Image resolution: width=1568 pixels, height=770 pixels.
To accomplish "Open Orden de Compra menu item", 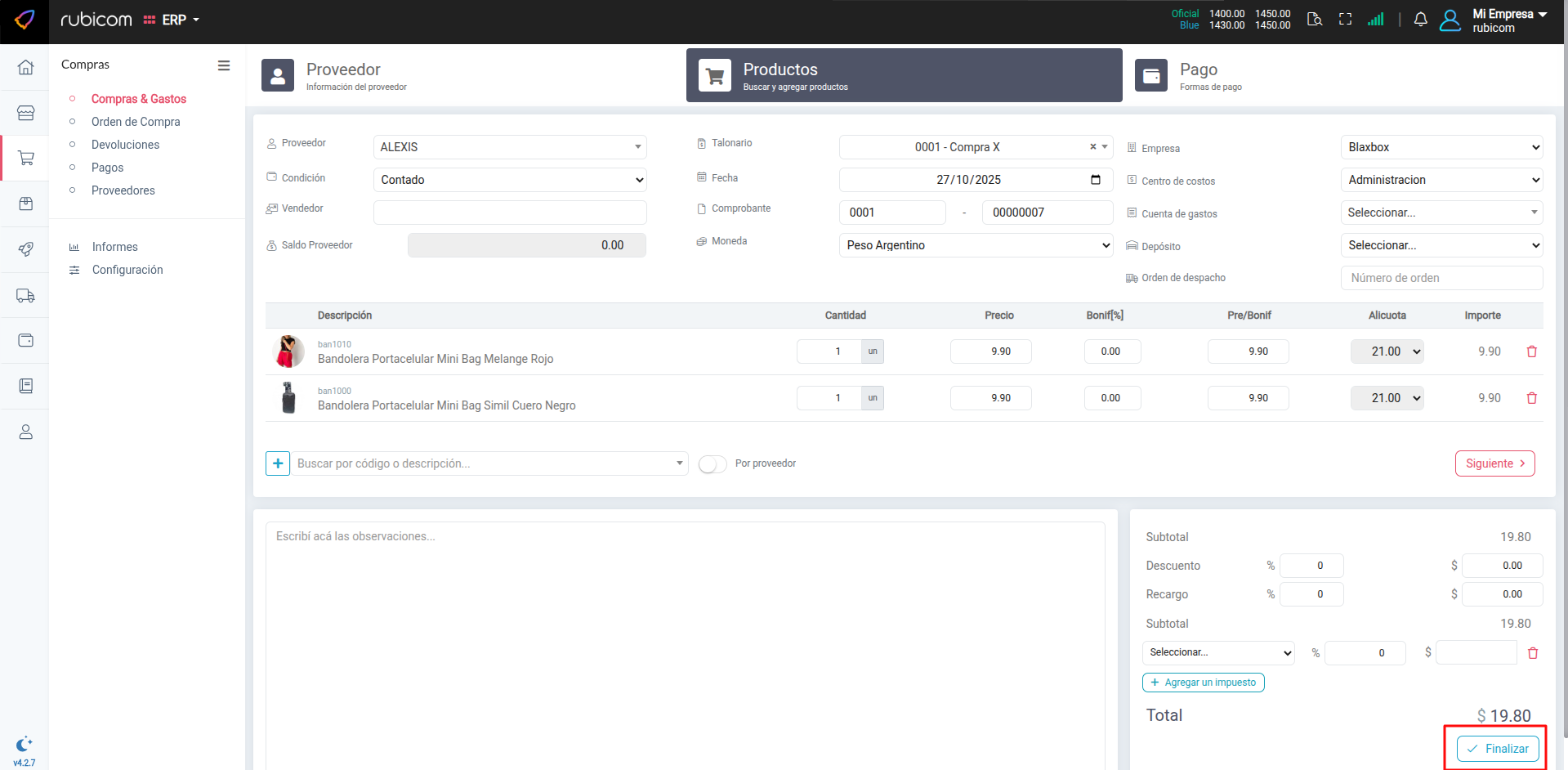I will click(136, 122).
